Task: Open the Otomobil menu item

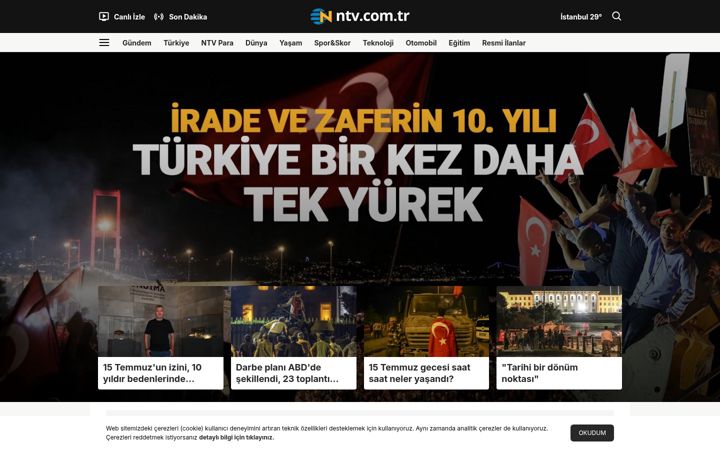Action: tap(421, 43)
